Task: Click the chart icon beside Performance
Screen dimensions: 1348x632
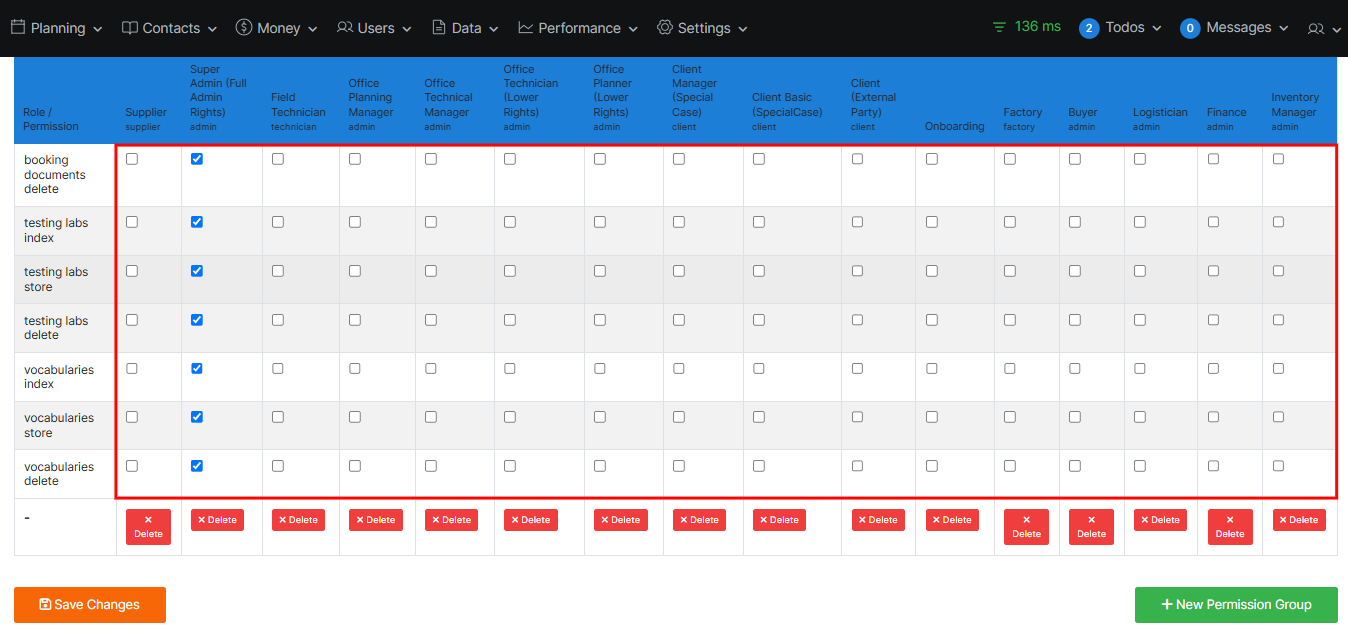Action: coord(526,28)
